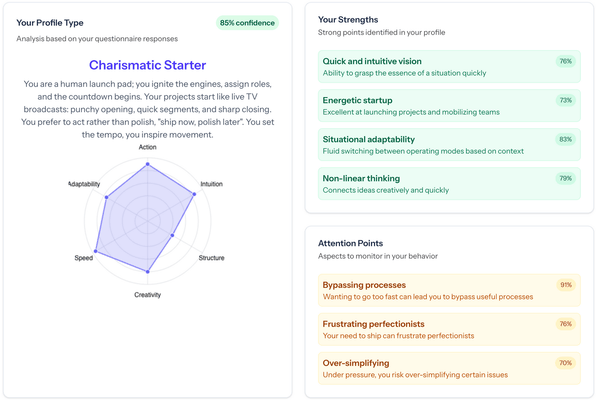Select the Frustrating perfectionists card
The height and width of the screenshot is (400, 596).
pyautogui.click(x=449, y=329)
